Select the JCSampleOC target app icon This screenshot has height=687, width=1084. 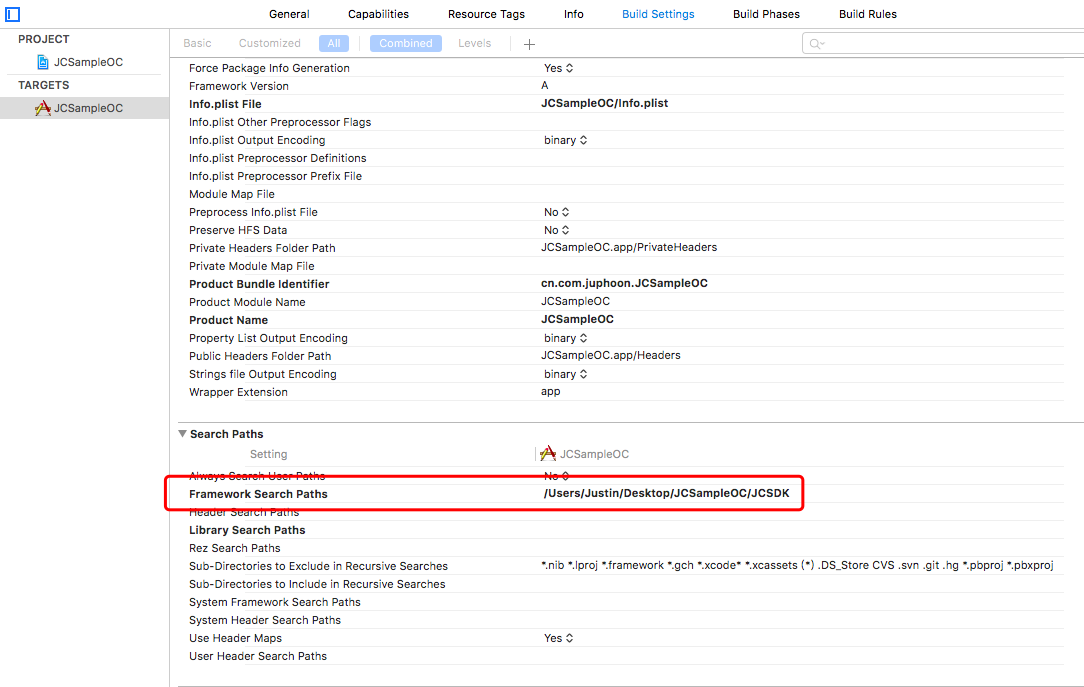43,108
